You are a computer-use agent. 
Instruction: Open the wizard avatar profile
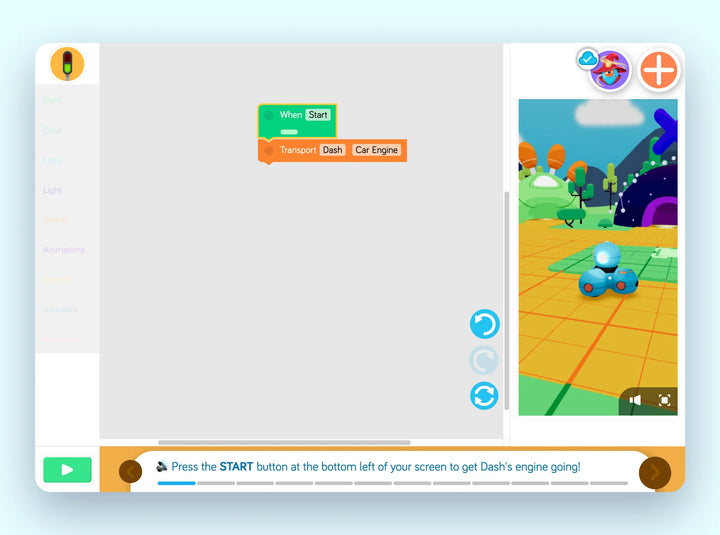610,70
